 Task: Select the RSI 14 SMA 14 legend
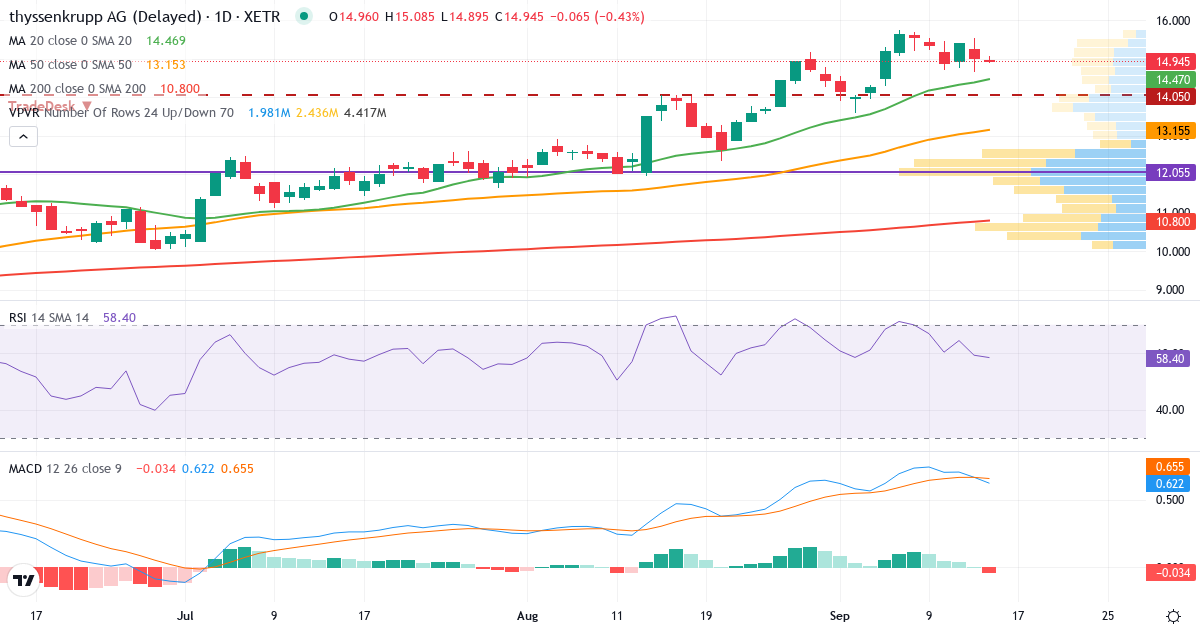pos(49,317)
